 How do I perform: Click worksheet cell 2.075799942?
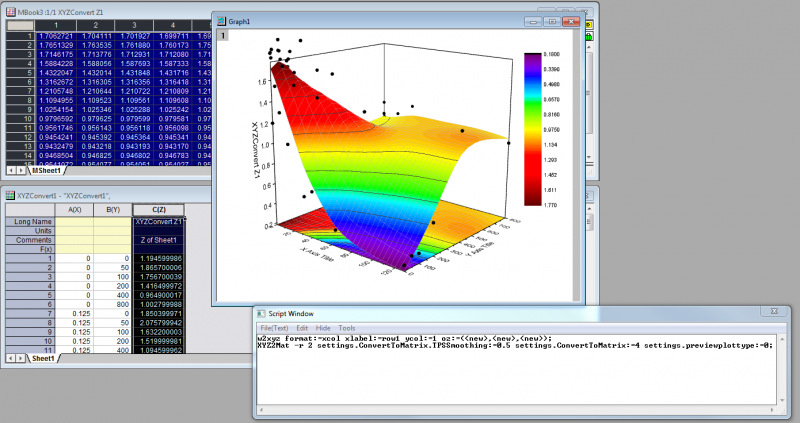point(158,323)
